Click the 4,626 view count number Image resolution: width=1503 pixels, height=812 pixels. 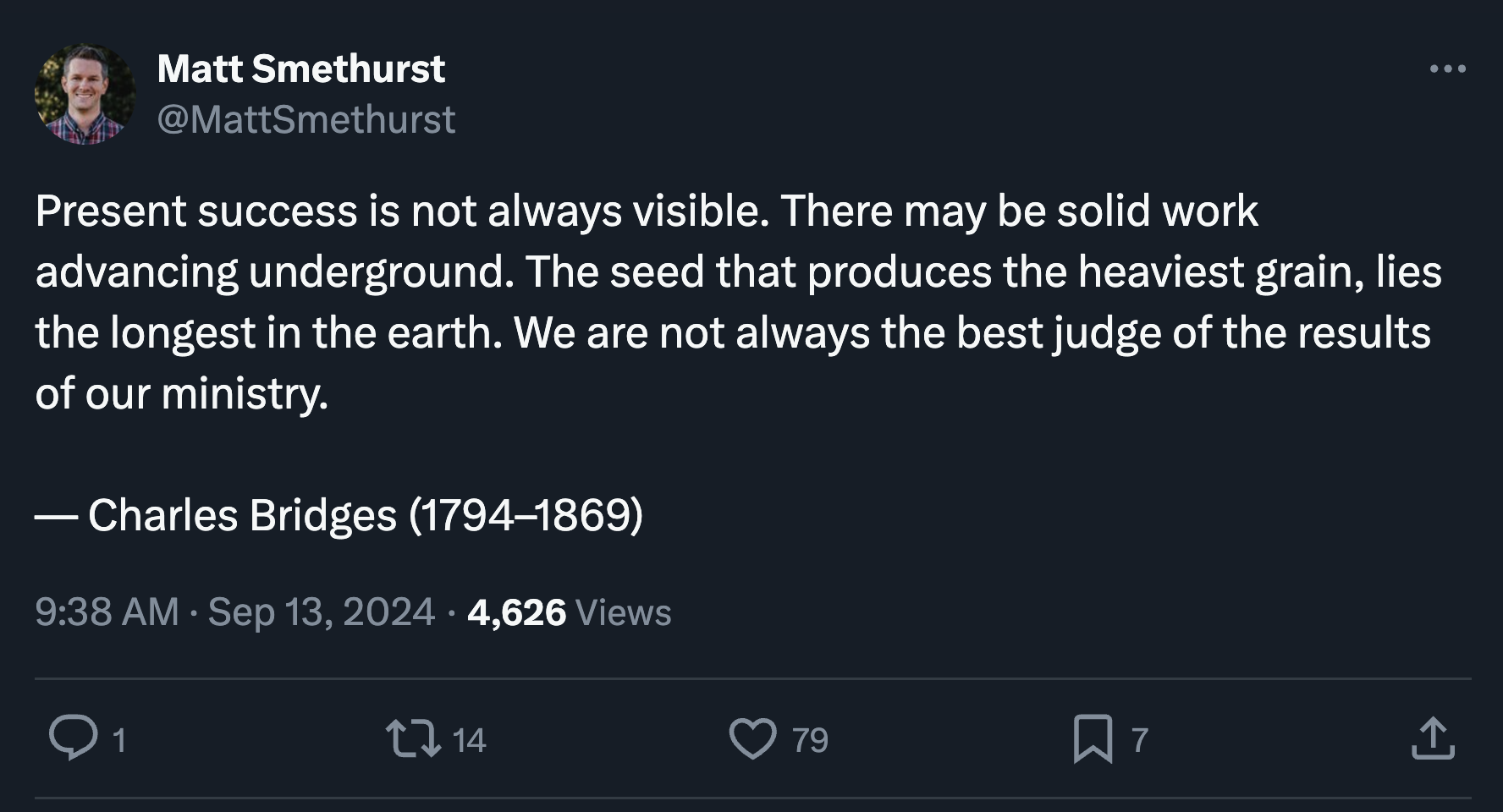(516, 612)
